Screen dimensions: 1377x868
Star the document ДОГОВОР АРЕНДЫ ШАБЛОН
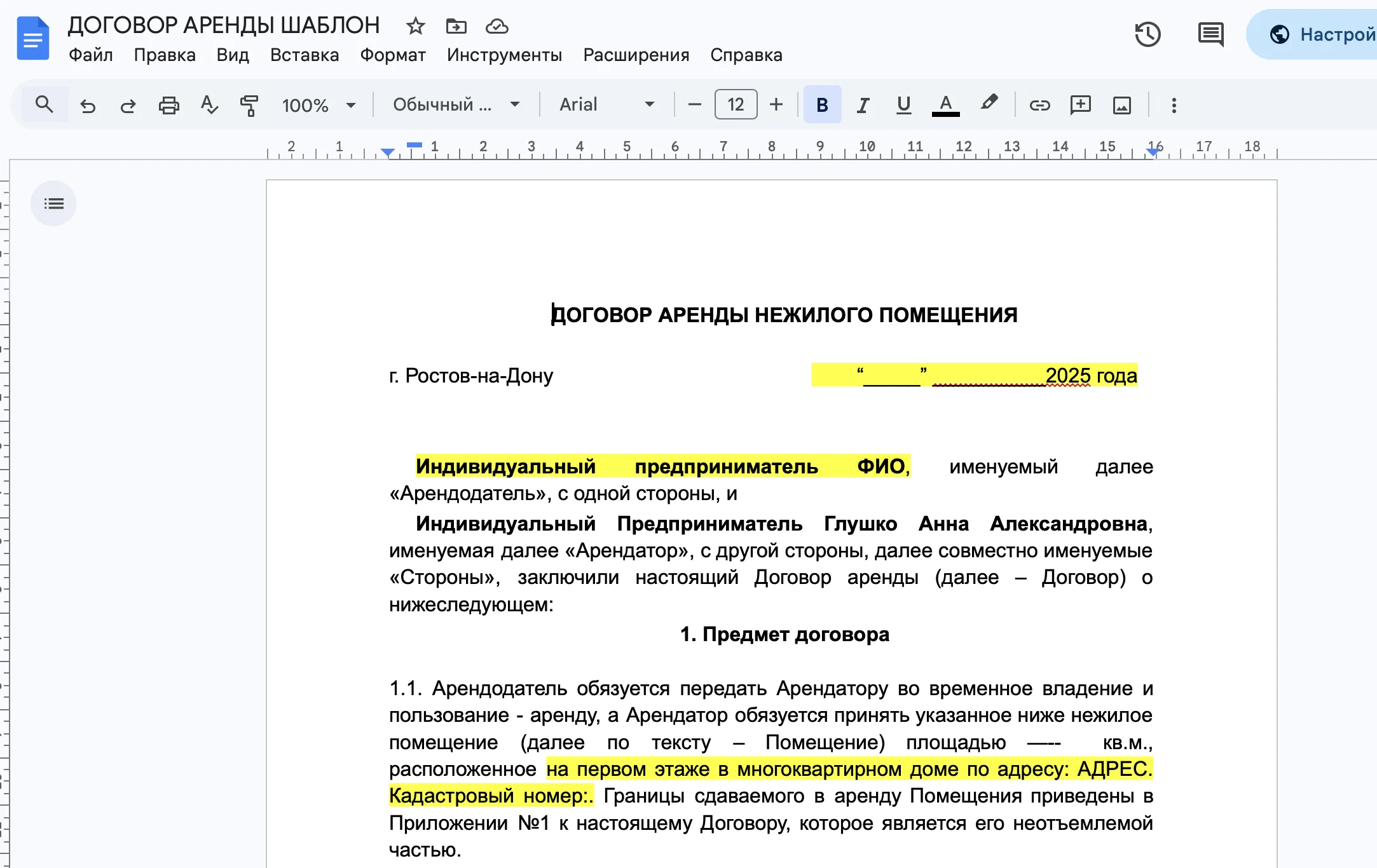pos(415,27)
